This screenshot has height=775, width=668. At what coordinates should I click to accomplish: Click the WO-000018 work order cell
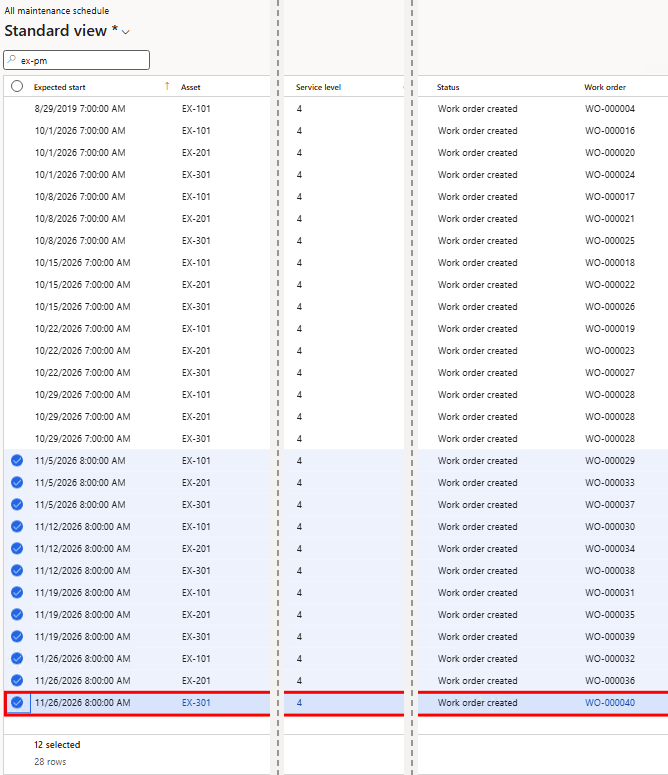(610, 262)
